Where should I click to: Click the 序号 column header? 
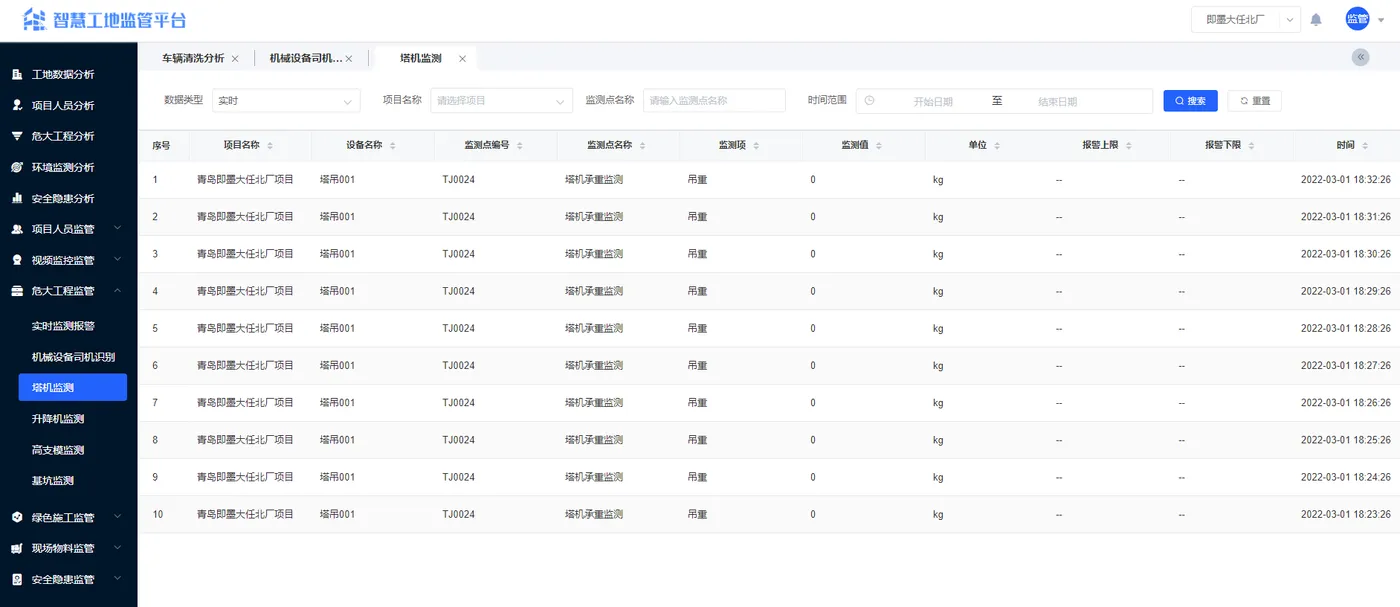click(x=161, y=146)
